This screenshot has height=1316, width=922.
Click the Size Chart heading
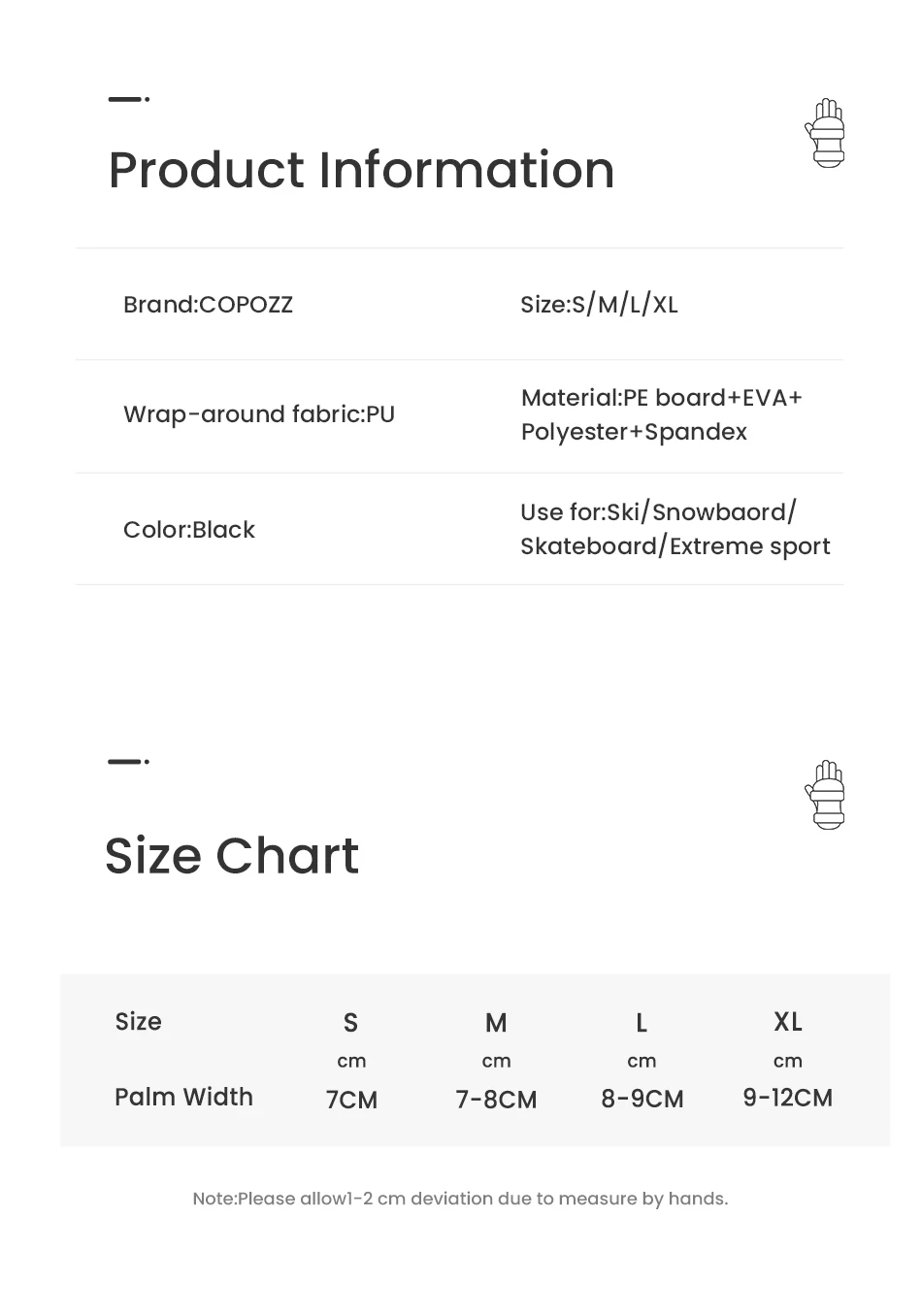pyautogui.click(x=232, y=856)
